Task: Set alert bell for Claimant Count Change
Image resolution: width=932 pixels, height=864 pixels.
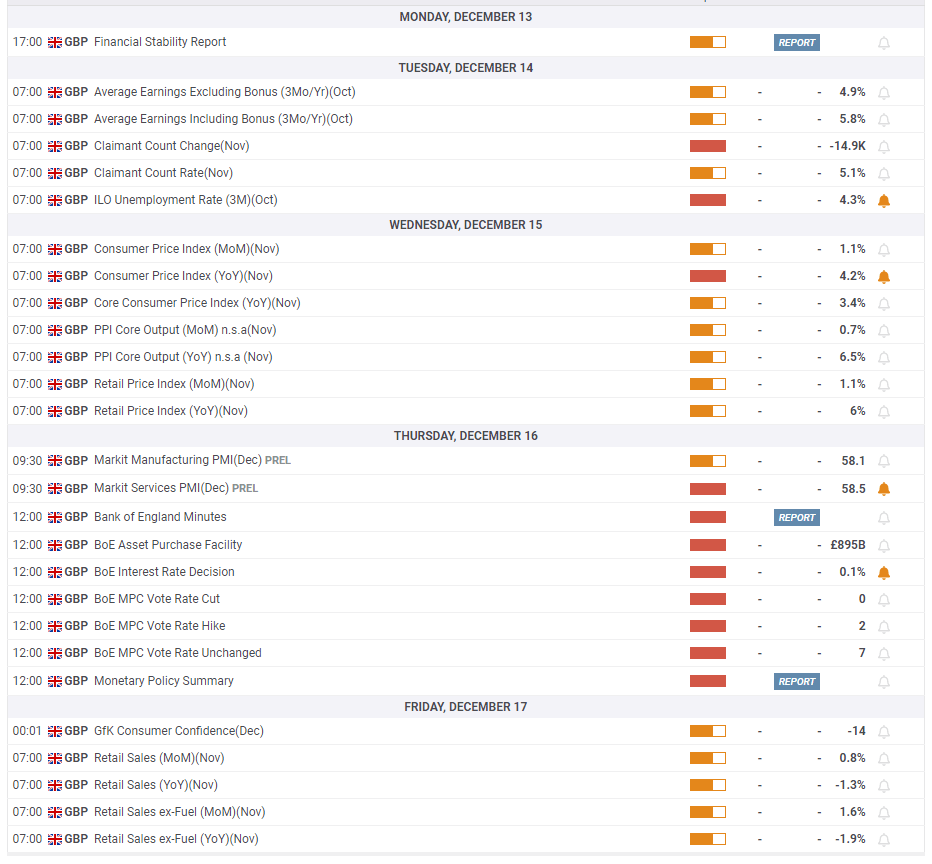Action: tap(884, 147)
